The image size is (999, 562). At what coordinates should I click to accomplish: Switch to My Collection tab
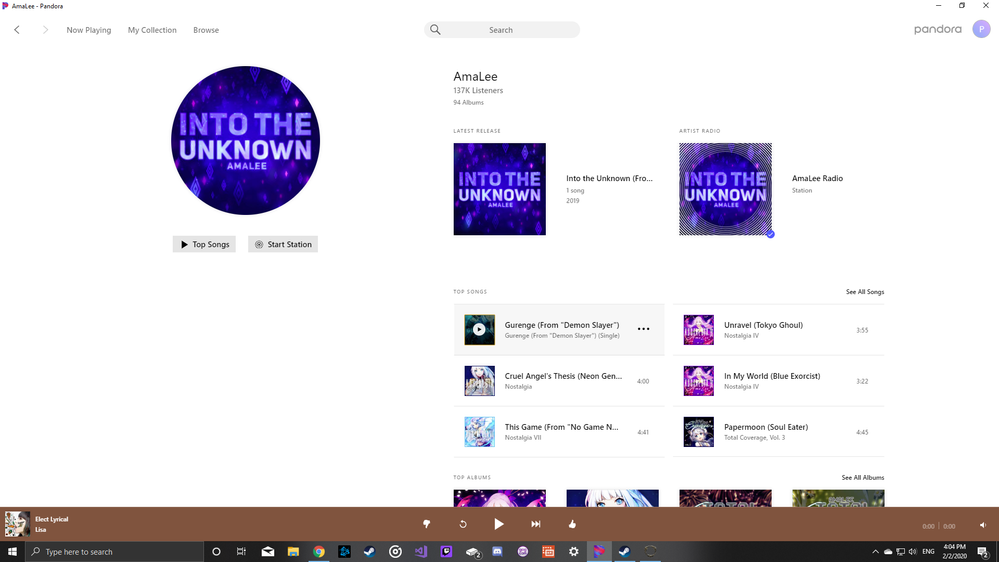(152, 30)
